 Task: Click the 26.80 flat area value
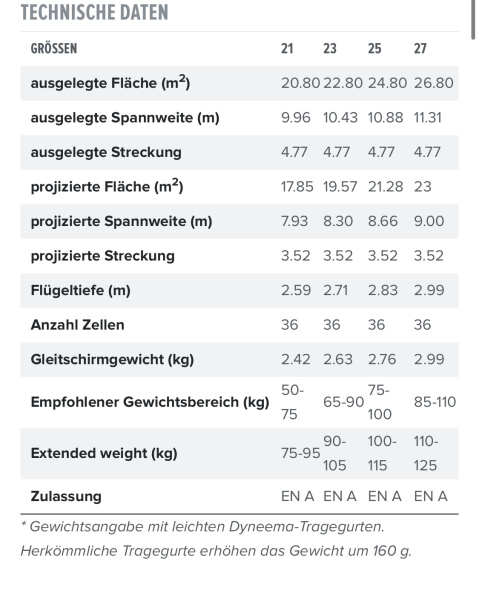coord(433,83)
